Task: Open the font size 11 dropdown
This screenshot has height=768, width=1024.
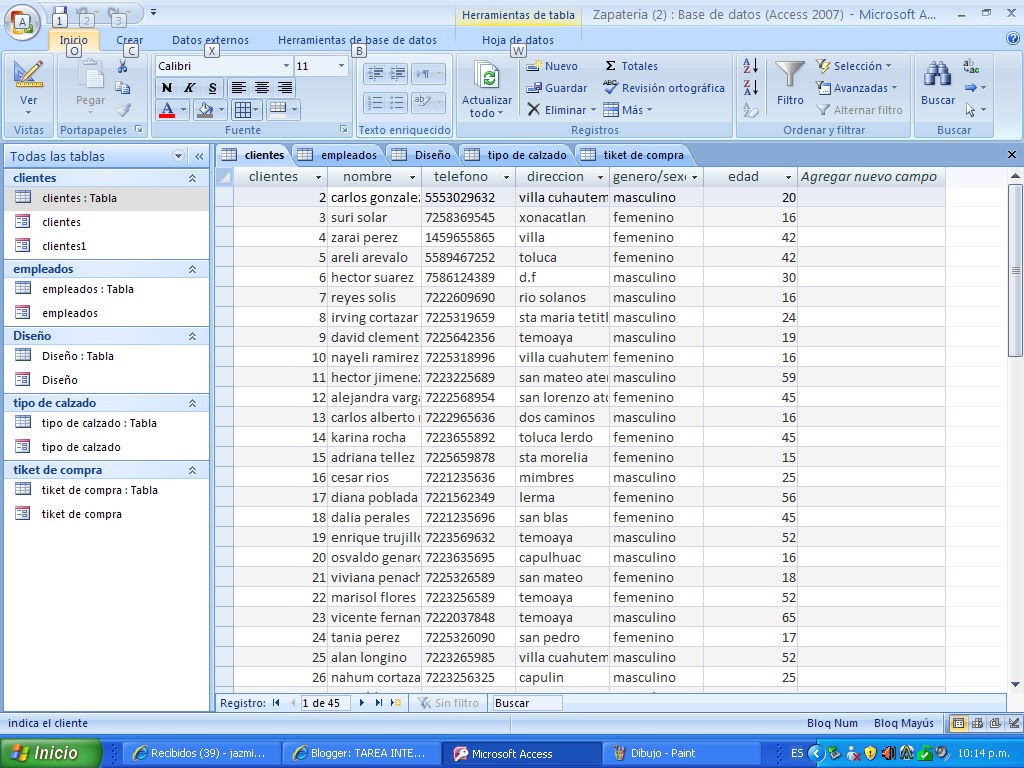Action: [341, 66]
